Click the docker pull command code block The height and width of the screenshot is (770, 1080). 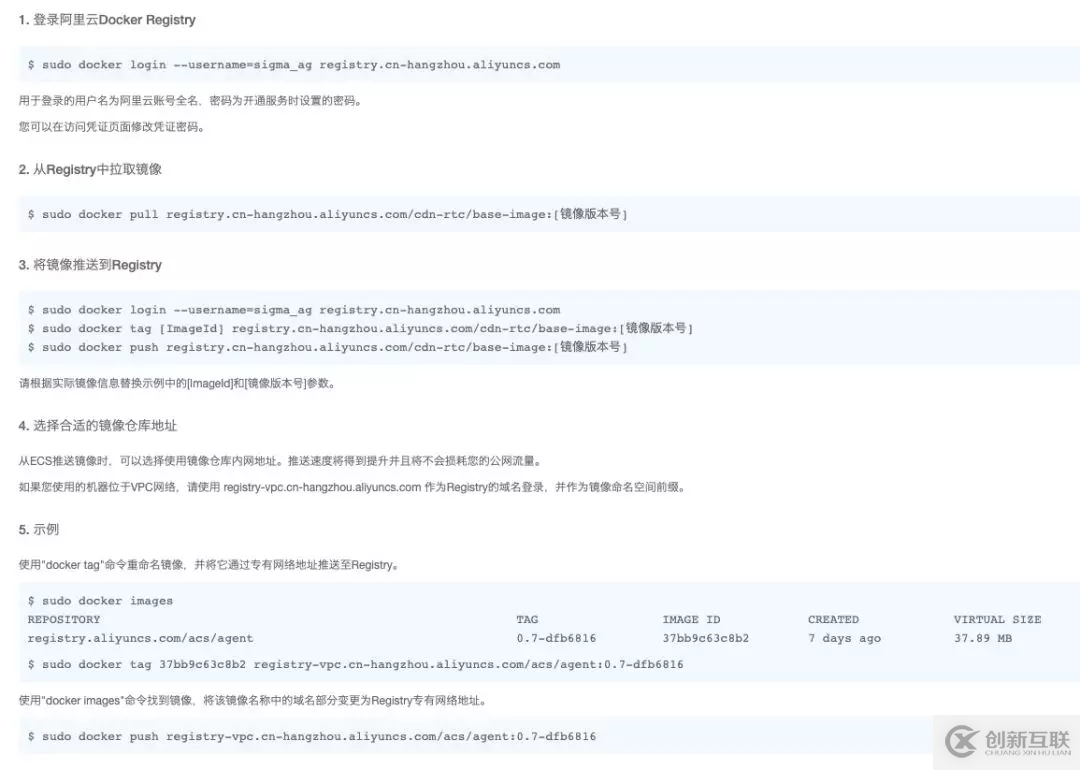332,213
